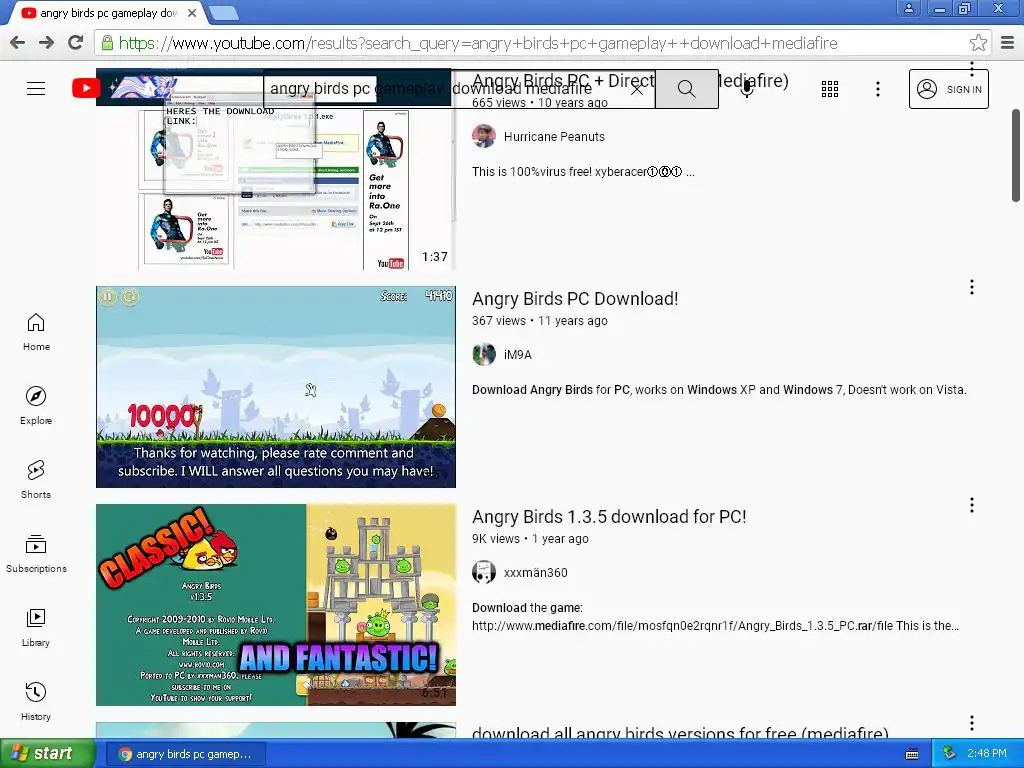Open History in the sidebar
The image size is (1024, 768).
pos(36,701)
